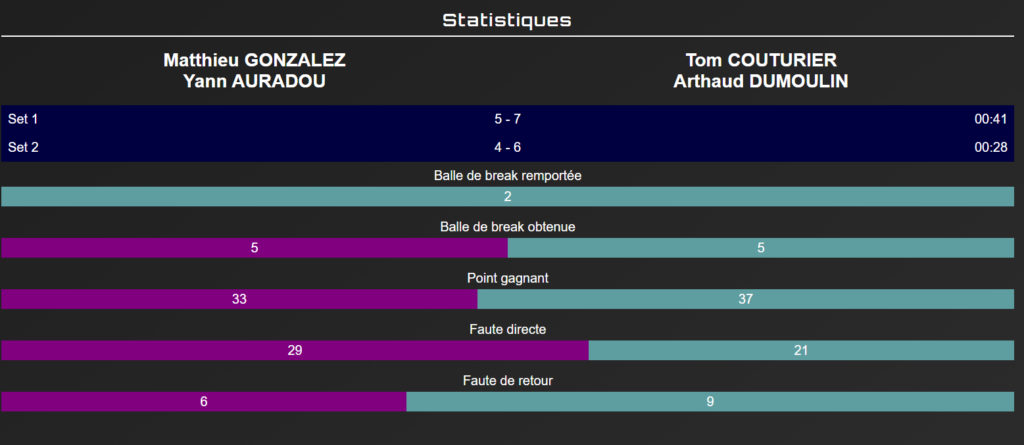The height and width of the screenshot is (445, 1024).
Task: Click the purple Faute de retour segment showing 6
Action: [x=204, y=402]
